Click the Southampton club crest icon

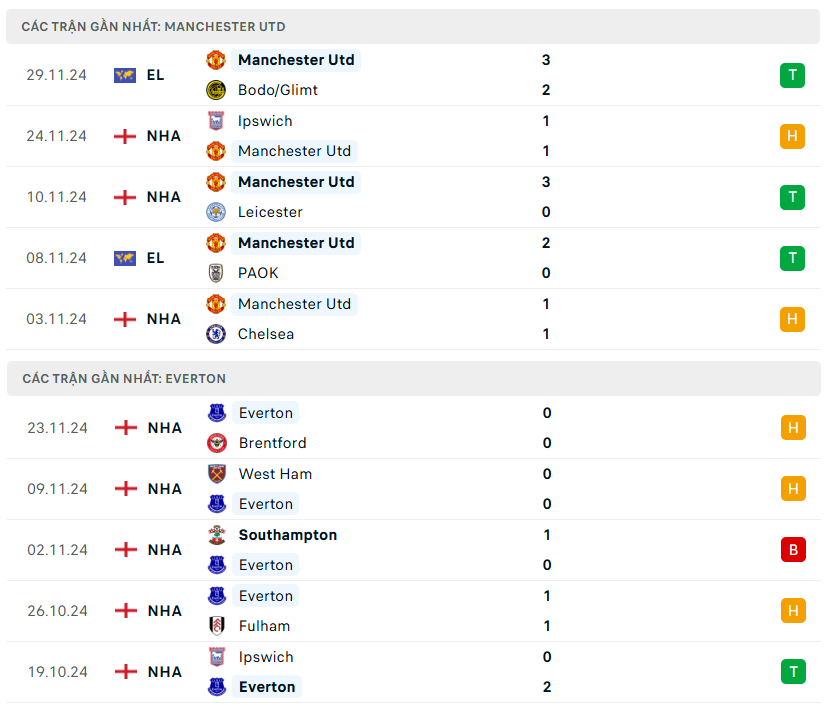click(217, 535)
